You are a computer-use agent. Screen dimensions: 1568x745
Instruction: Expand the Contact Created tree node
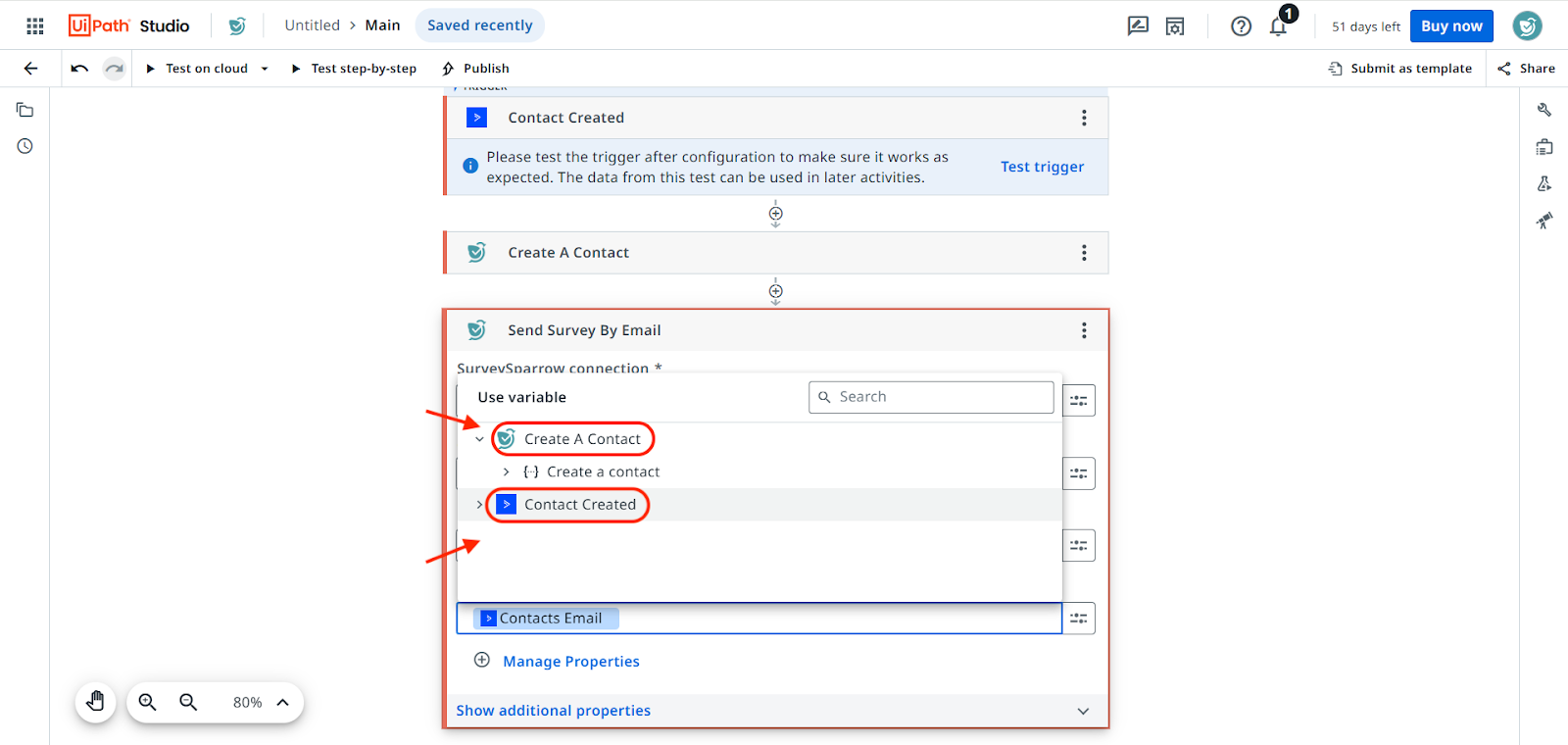tap(479, 505)
